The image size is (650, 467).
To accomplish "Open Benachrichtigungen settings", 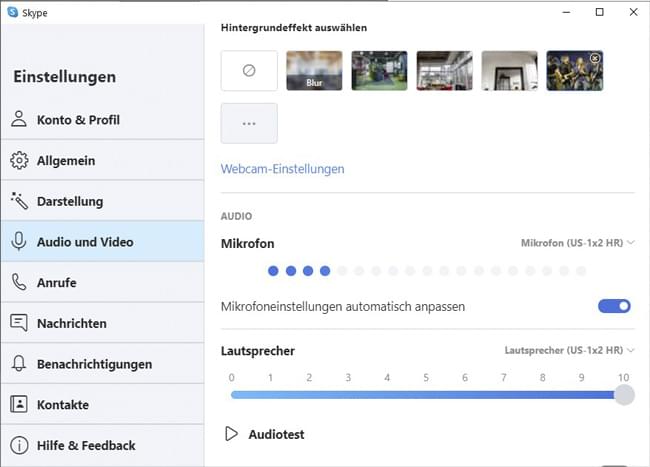I will point(102,363).
